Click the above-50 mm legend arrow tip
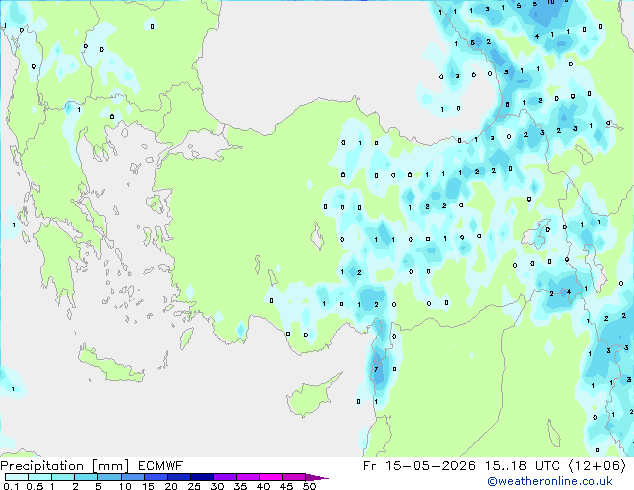634x490 pixels. click(317, 477)
